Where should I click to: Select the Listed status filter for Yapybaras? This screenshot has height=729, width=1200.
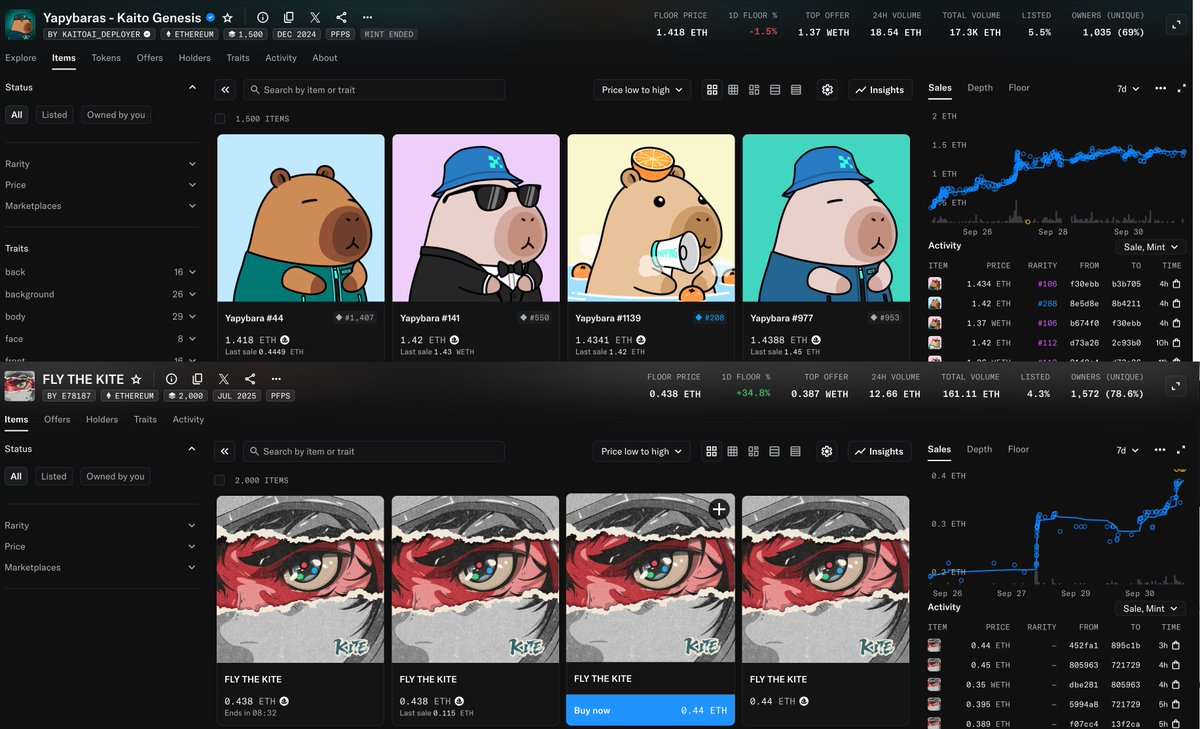click(x=55, y=115)
